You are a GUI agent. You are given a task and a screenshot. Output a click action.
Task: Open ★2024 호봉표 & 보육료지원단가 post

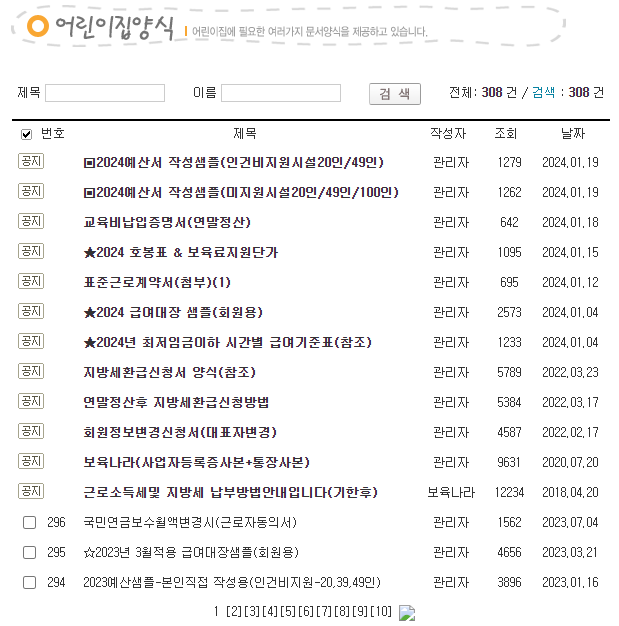pyautogui.click(x=181, y=252)
